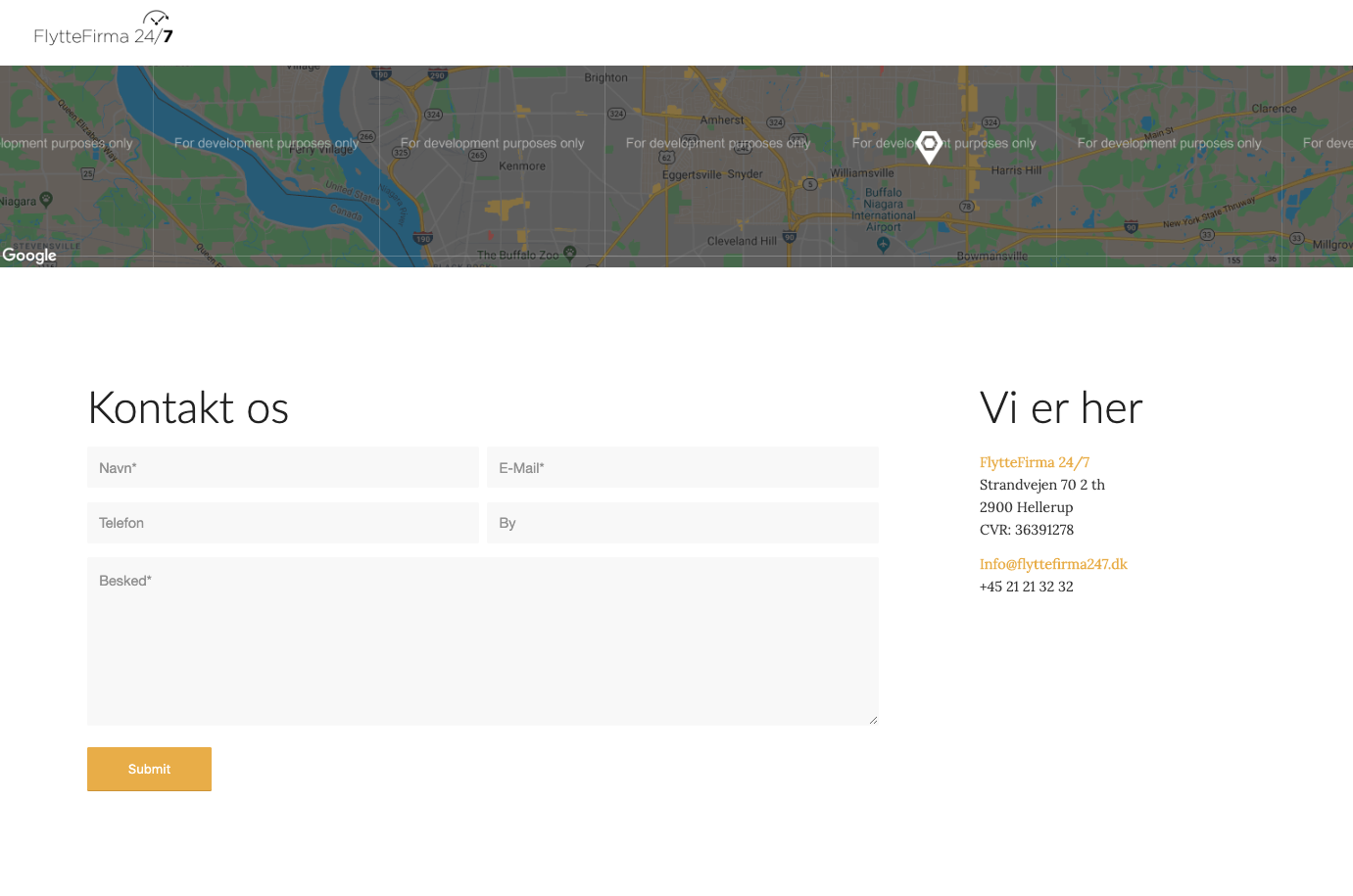Select The Buffalo Zoo marker icon
Viewport: 1353px width, 896px height.
(569, 254)
